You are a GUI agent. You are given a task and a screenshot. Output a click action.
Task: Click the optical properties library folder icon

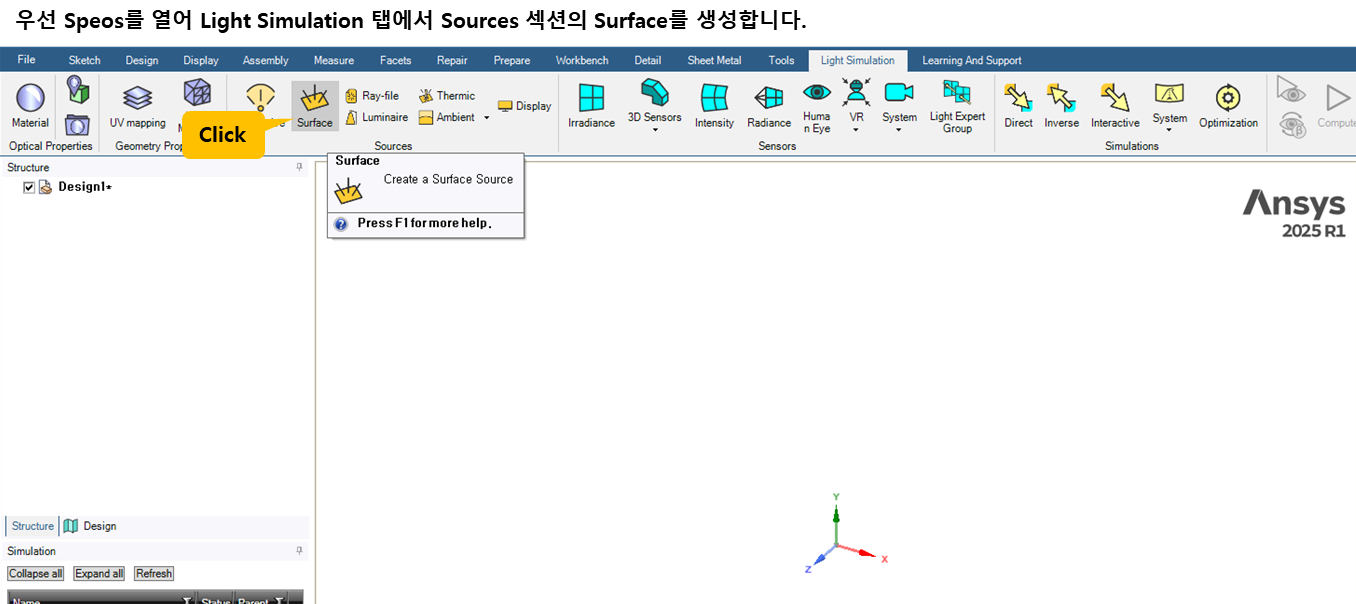(x=77, y=126)
